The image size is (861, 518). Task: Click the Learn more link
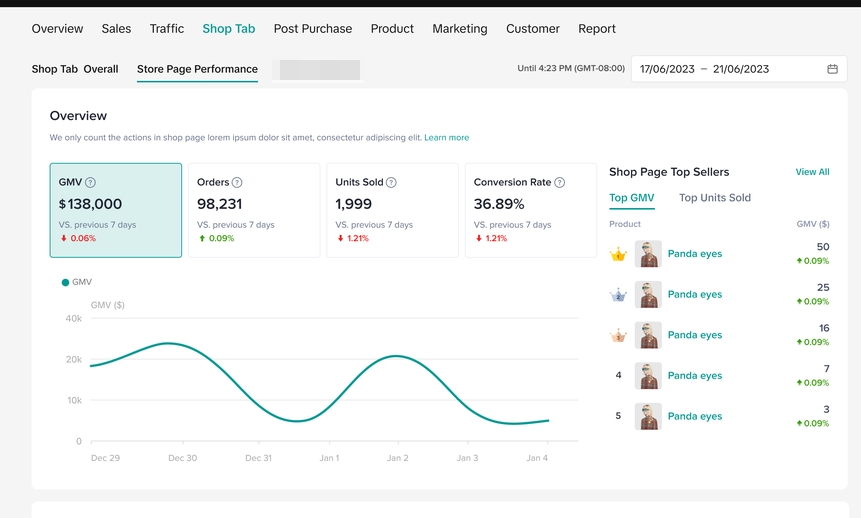[x=446, y=138]
